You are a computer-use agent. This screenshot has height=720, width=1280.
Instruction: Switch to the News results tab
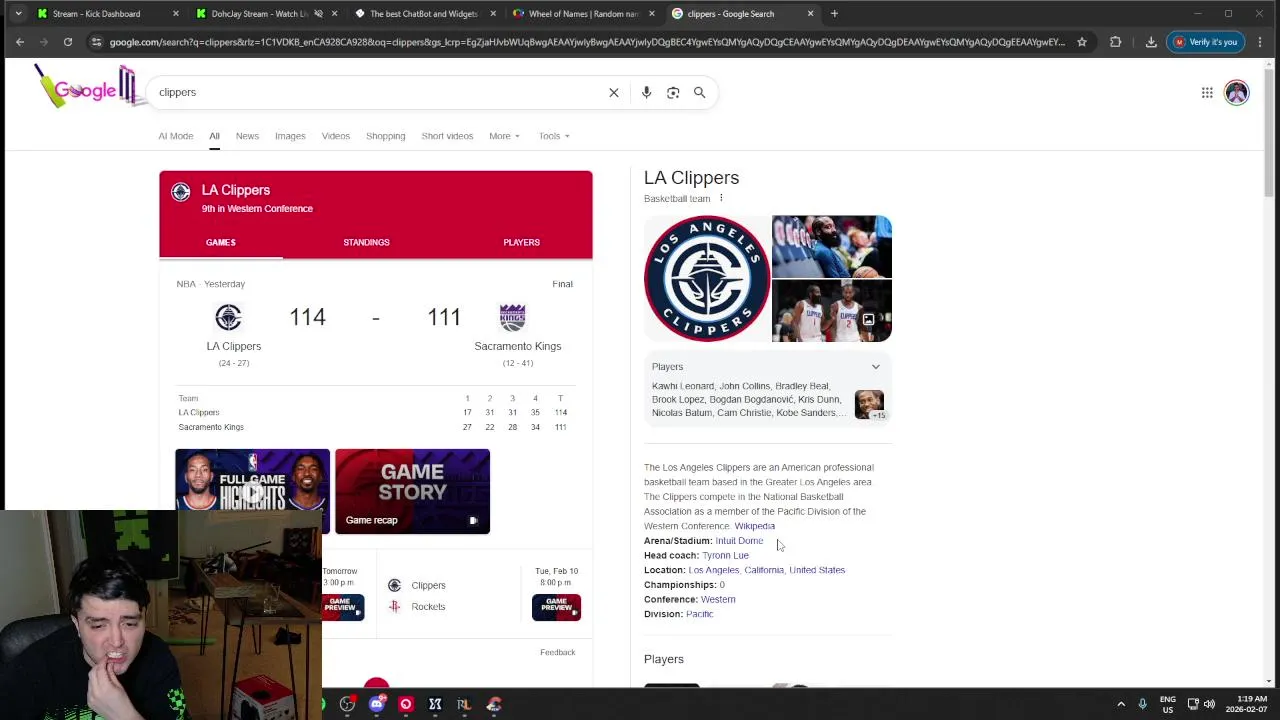point(247,136)
